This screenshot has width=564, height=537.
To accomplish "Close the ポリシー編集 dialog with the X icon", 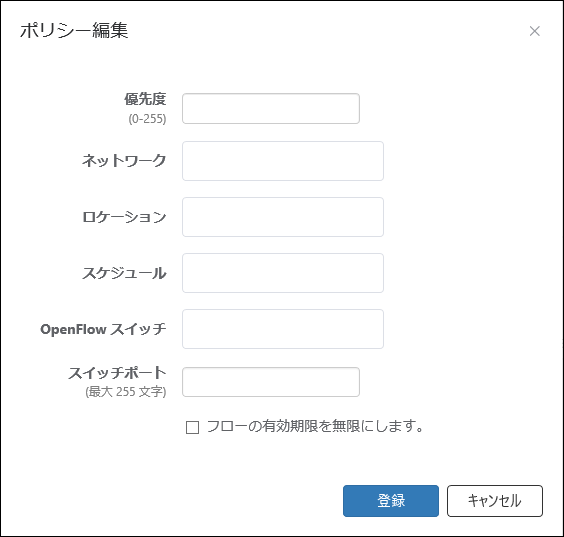I will [535, 31].
